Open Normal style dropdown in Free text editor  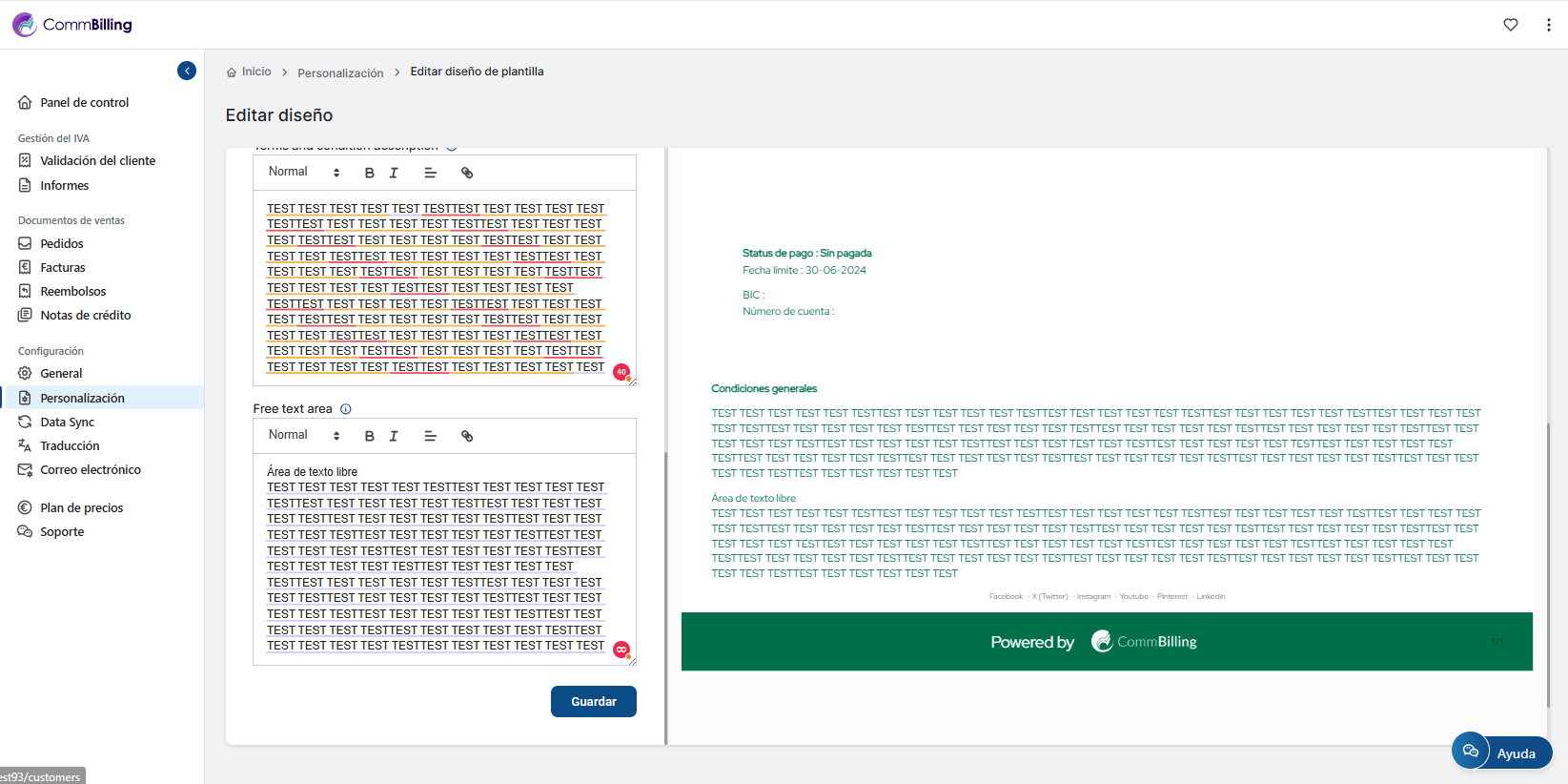pos(304,436)
